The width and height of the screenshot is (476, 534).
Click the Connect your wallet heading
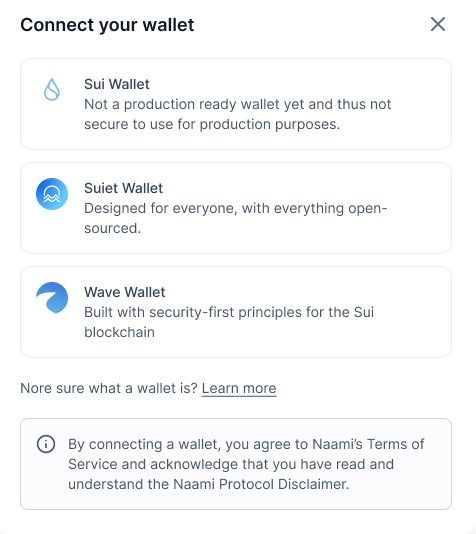click(x=107, y=25)
